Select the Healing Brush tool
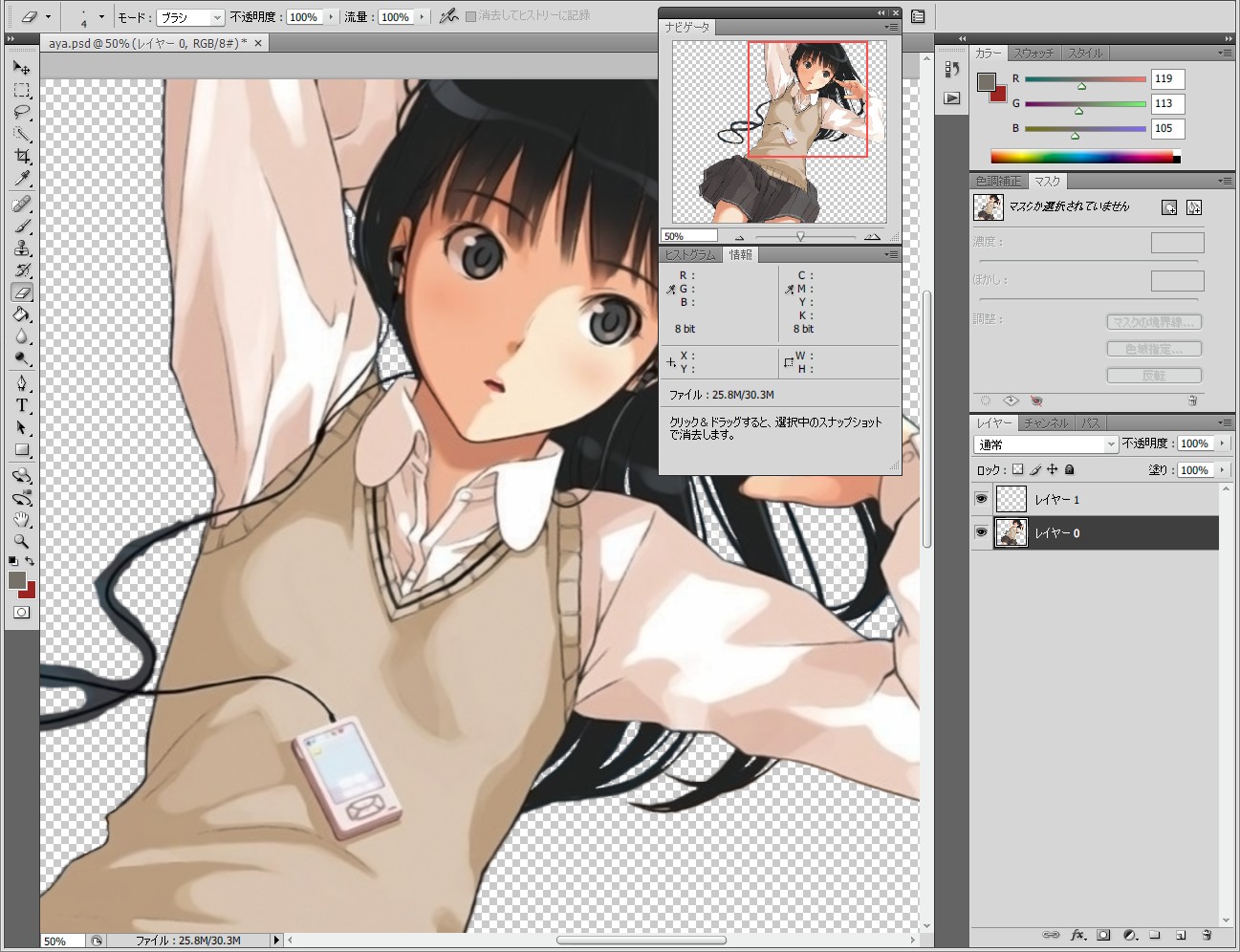The width and height of the screenshot is (1240, 952). 22,205
